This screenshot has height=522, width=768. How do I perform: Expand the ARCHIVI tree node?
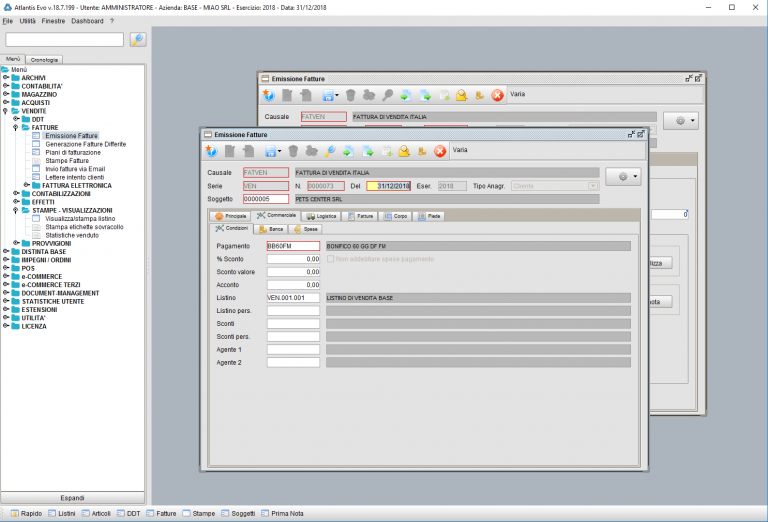coord(5,77)
